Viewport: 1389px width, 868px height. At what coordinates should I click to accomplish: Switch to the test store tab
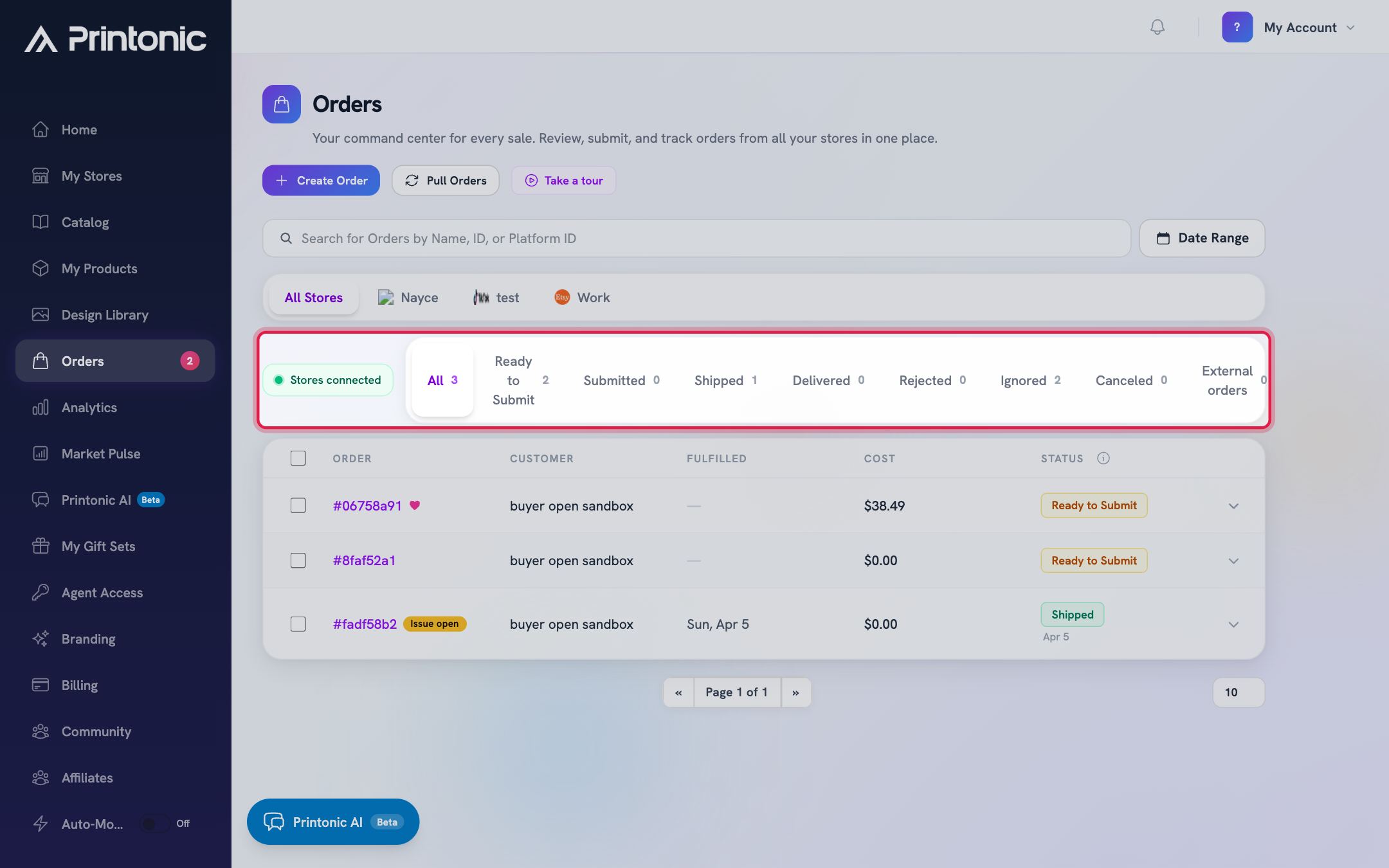tap(496, 297)
